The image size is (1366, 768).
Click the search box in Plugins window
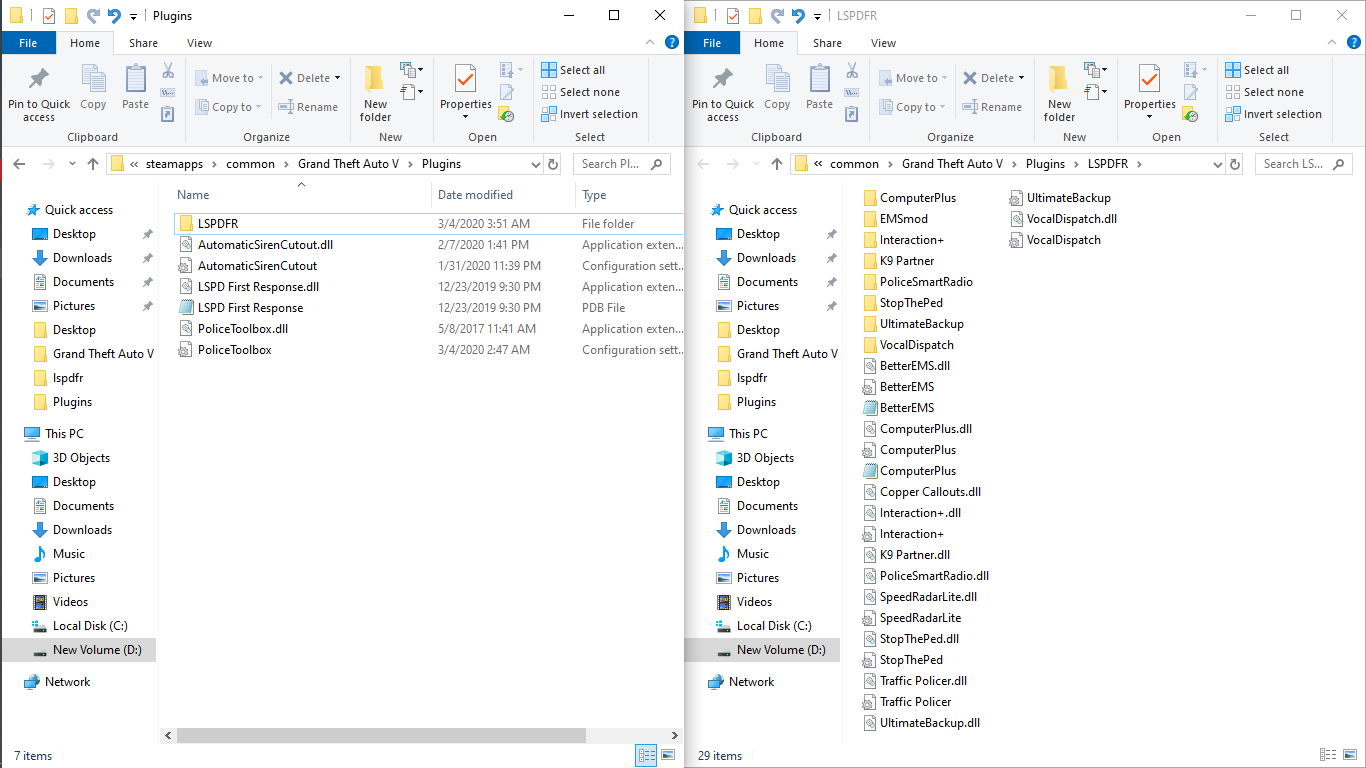[x=622, y=164]
